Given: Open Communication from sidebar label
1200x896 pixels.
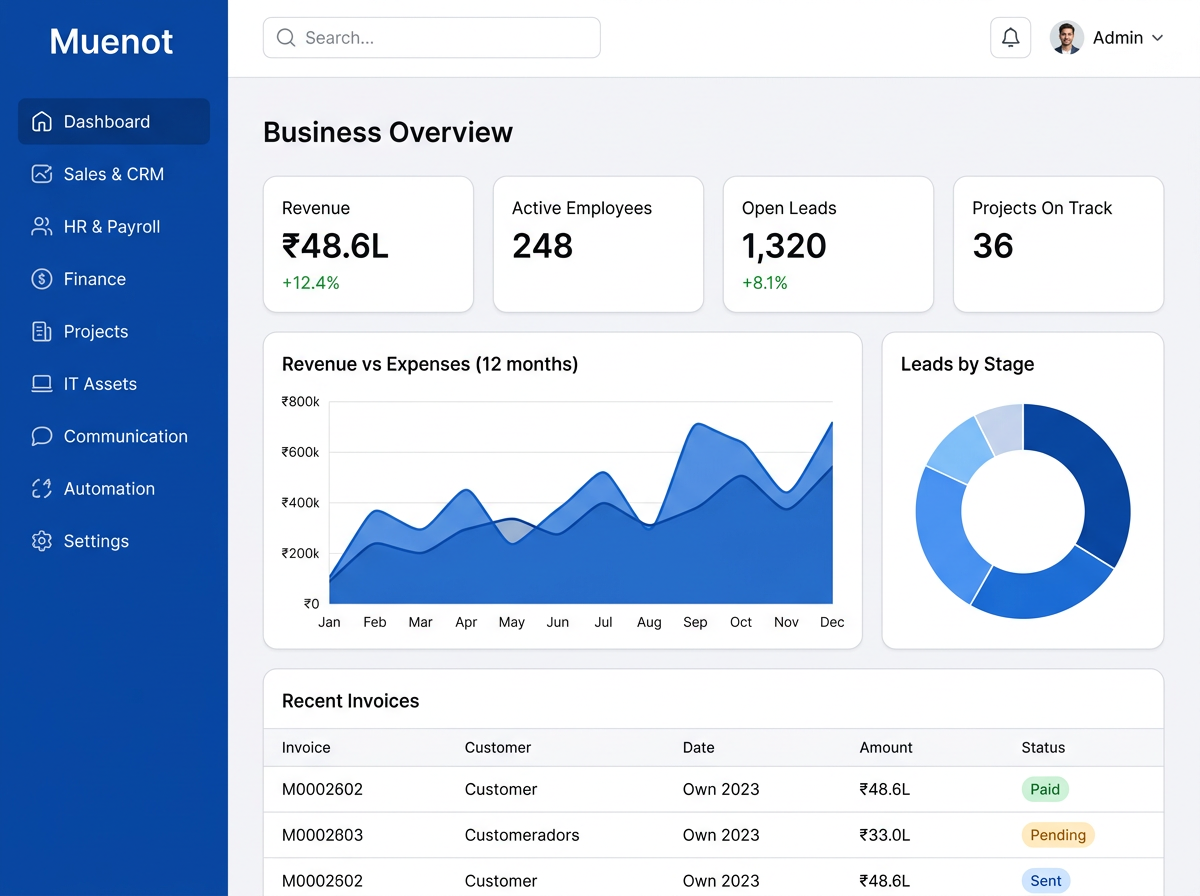Looking at the screenshot, I should pyautogui.click(x=126, y=436).
